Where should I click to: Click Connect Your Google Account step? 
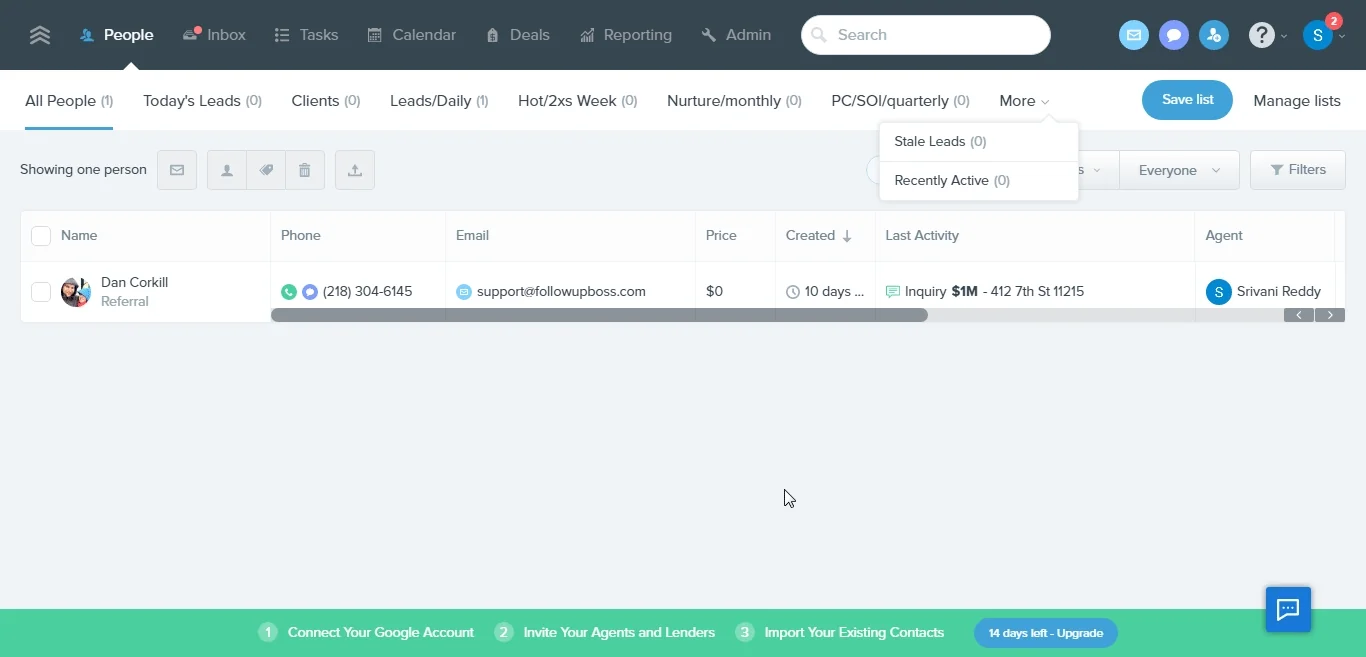366,633
